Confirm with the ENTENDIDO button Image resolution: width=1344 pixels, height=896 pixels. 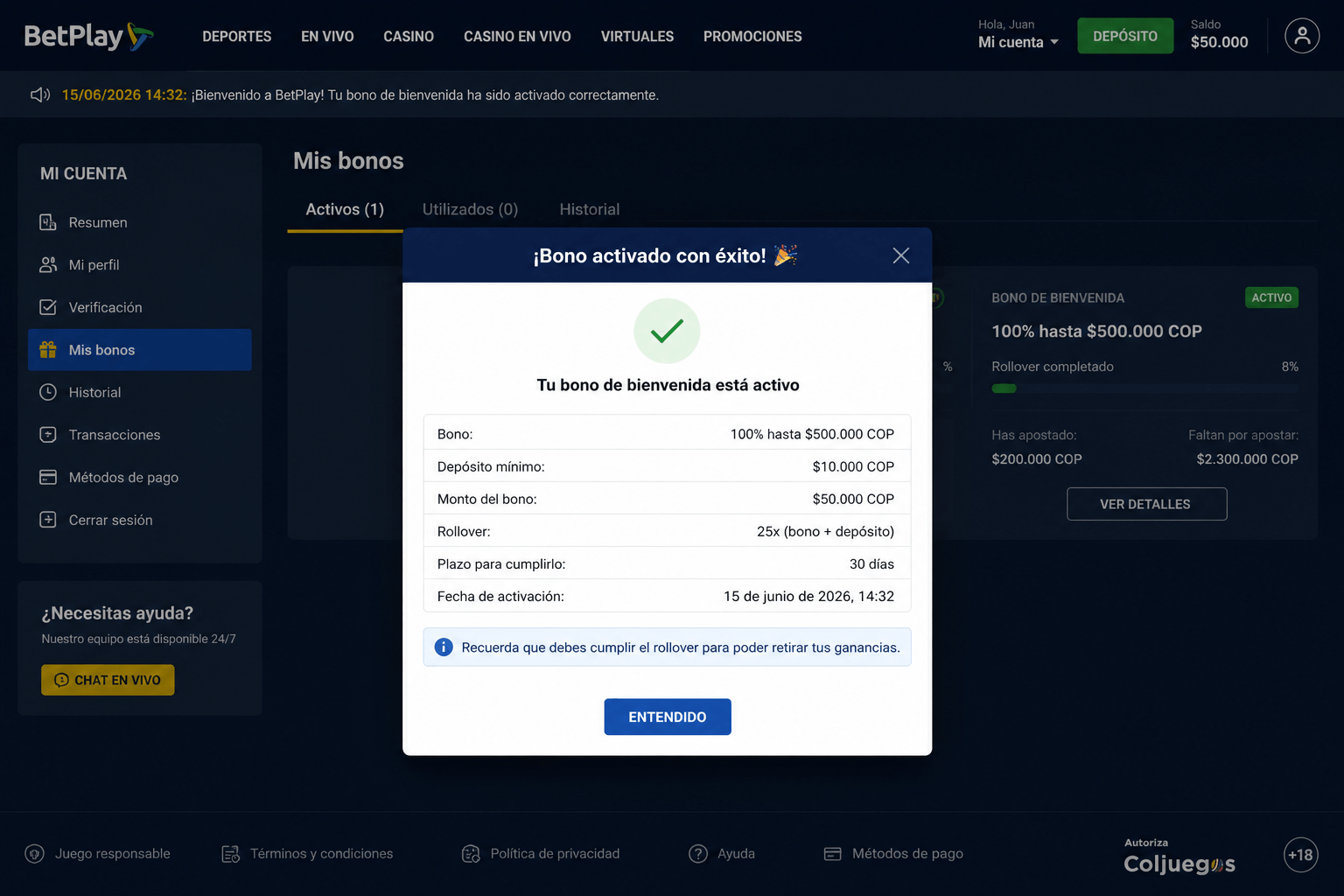coord(668,717)
